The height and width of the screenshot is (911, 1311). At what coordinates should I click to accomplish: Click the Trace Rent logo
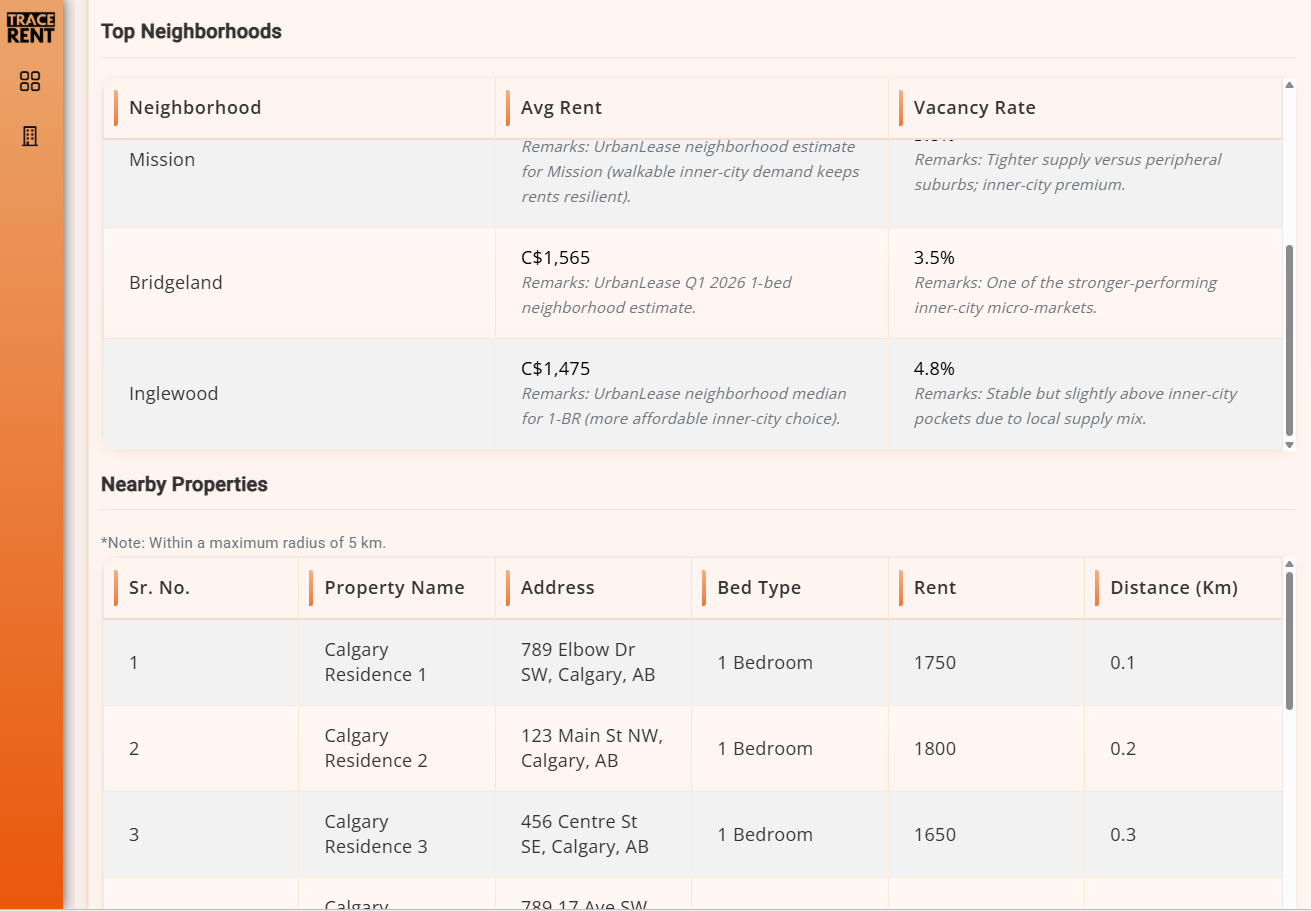pyautogui.click(x=31, y=27)
